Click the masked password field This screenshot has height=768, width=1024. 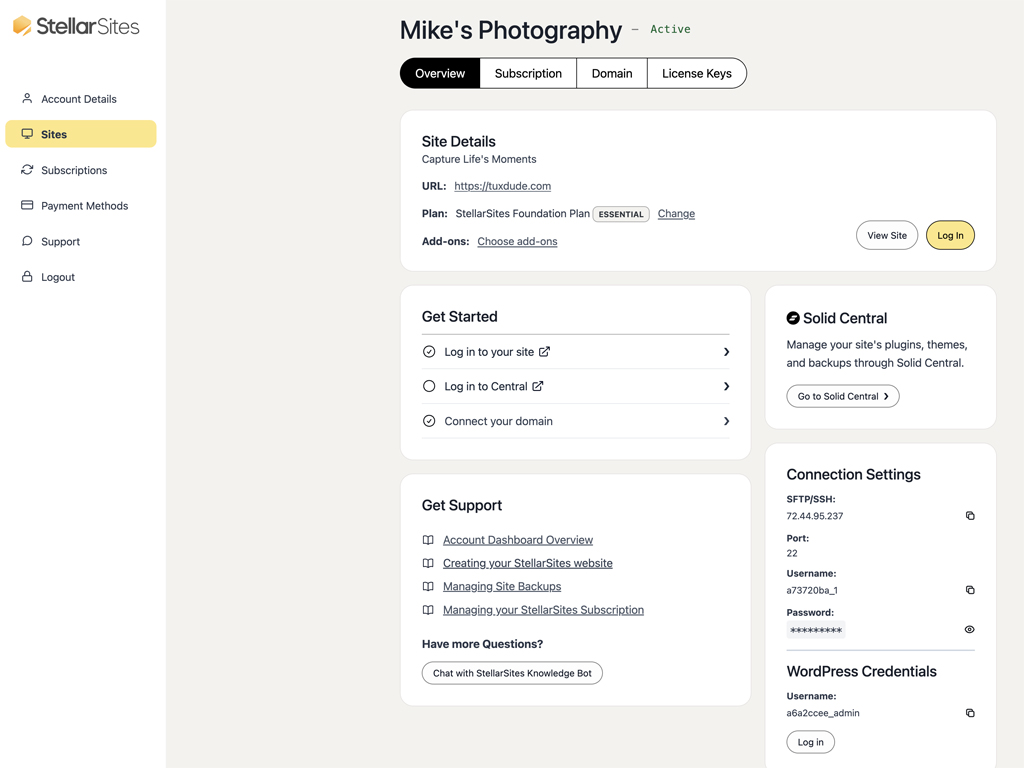coord(816,630)
